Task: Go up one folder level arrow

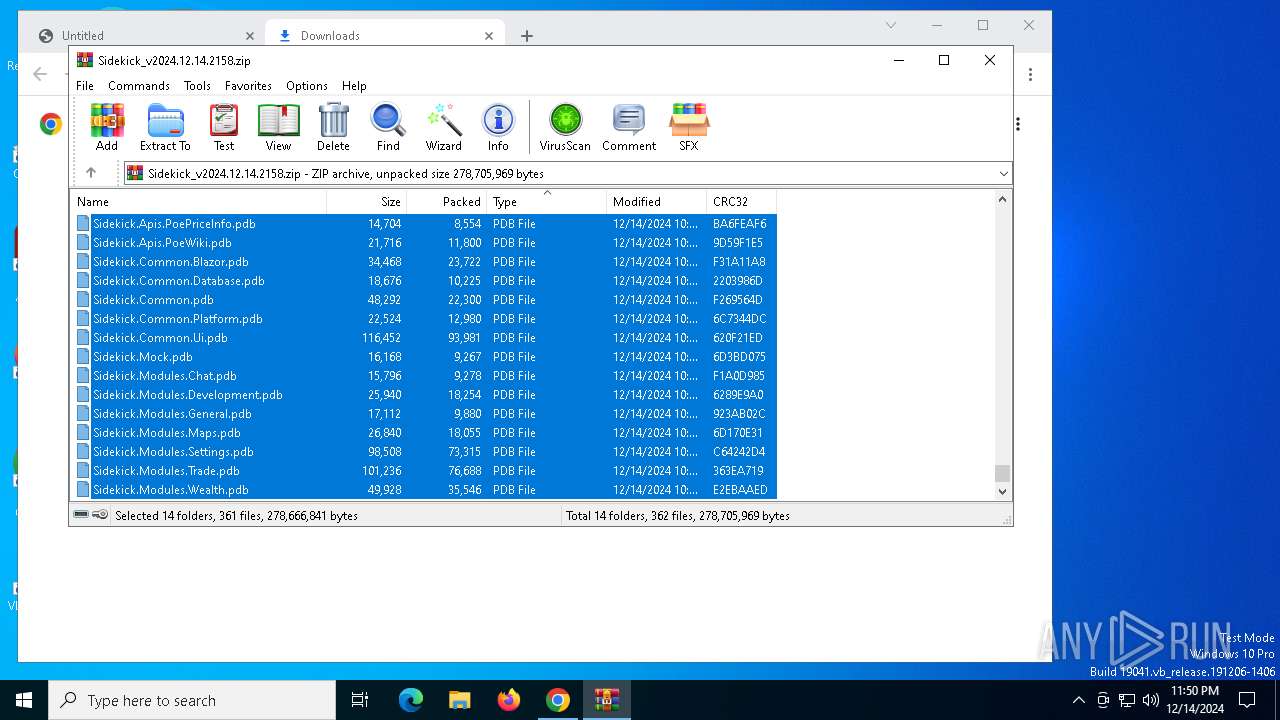Action: tap(91, 173)
